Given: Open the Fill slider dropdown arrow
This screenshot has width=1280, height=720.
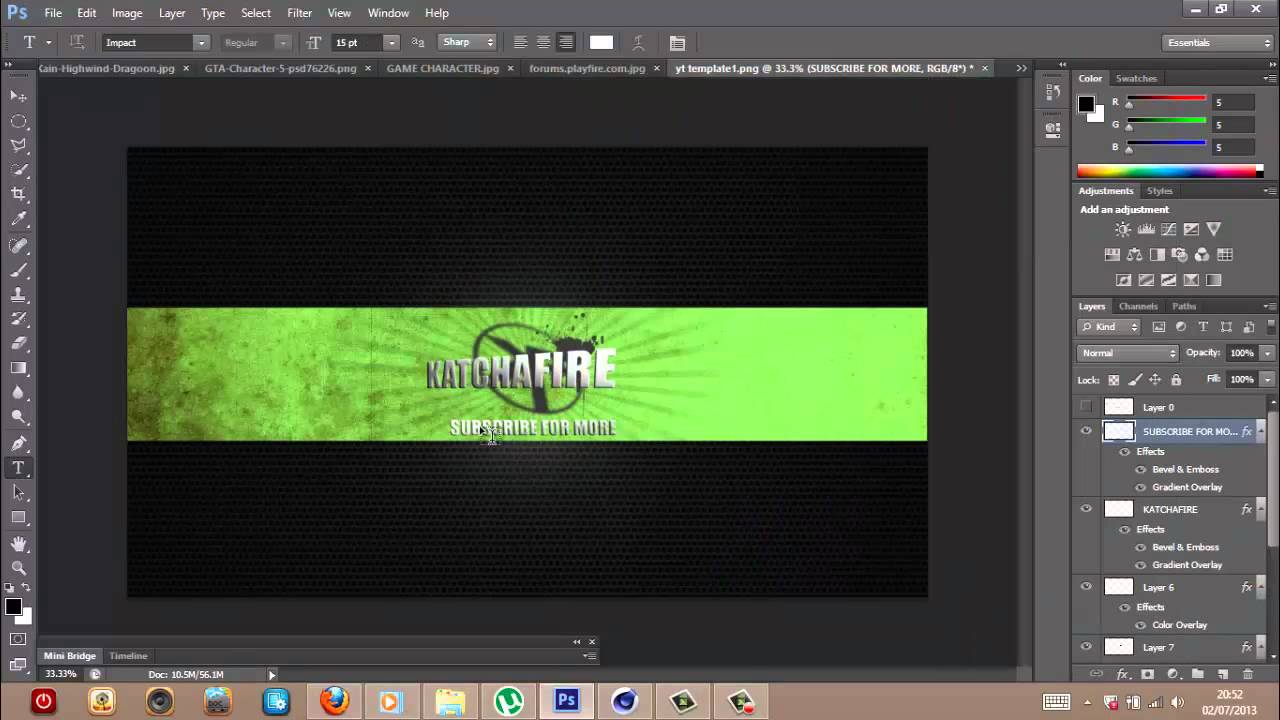Looking at the screenshot, I should [x=1267, y=379].
